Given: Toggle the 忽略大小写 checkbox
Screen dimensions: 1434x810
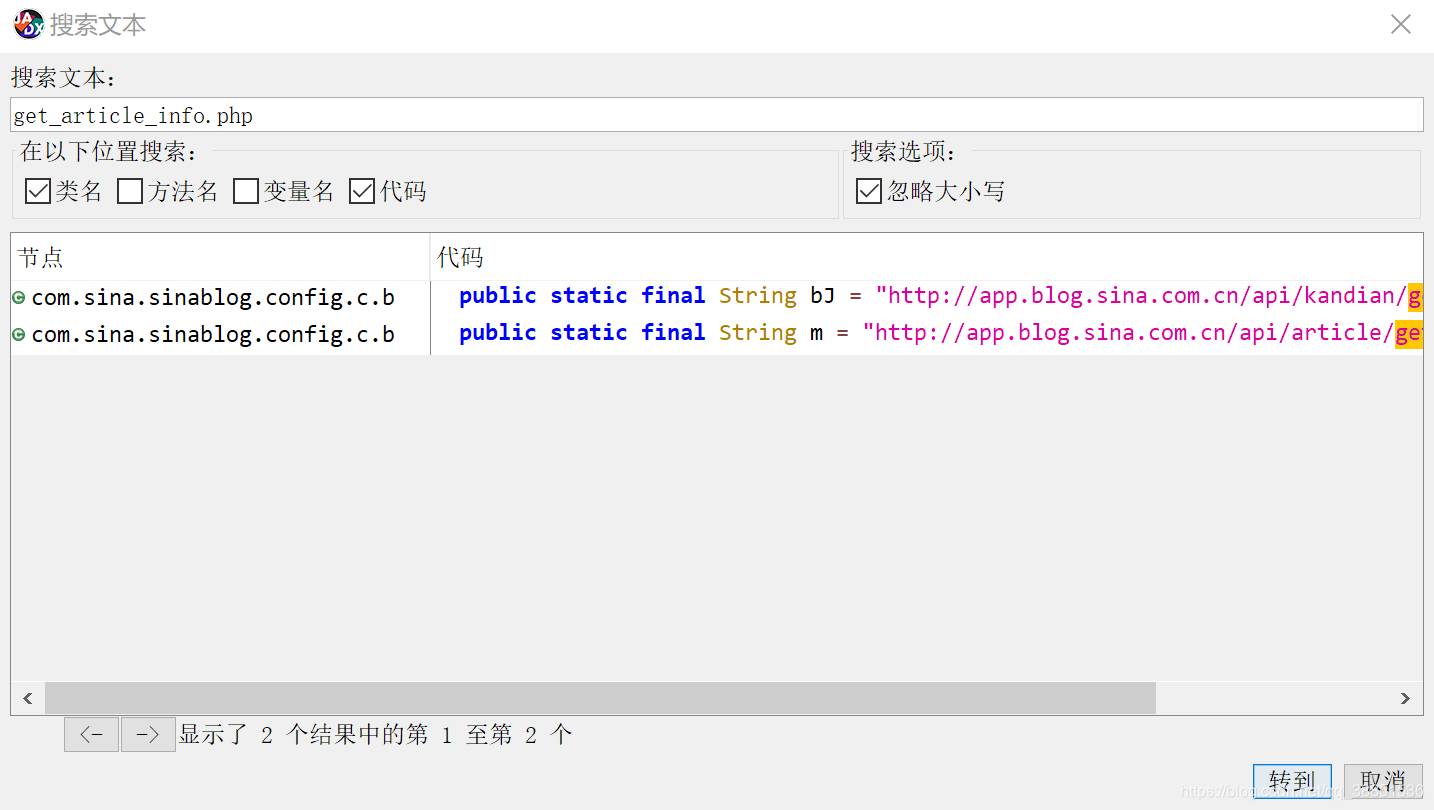Looking at the screenshot, I should pyautogui.click(x=869, y=191).
